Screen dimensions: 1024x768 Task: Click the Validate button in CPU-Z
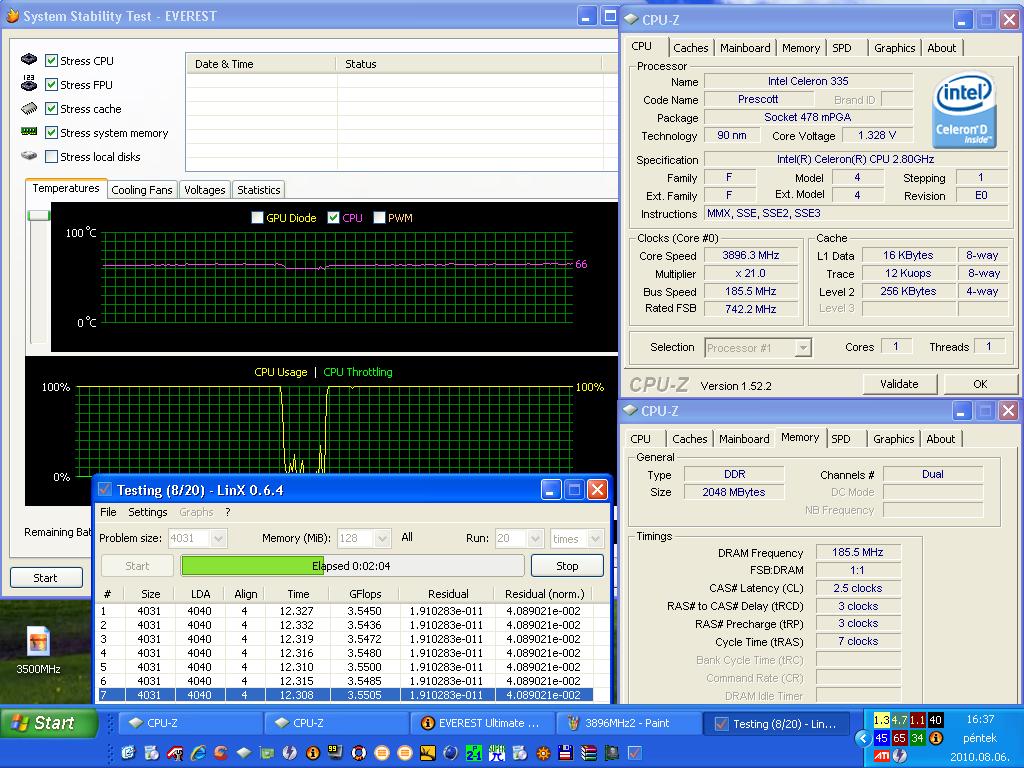coord(899,384)
